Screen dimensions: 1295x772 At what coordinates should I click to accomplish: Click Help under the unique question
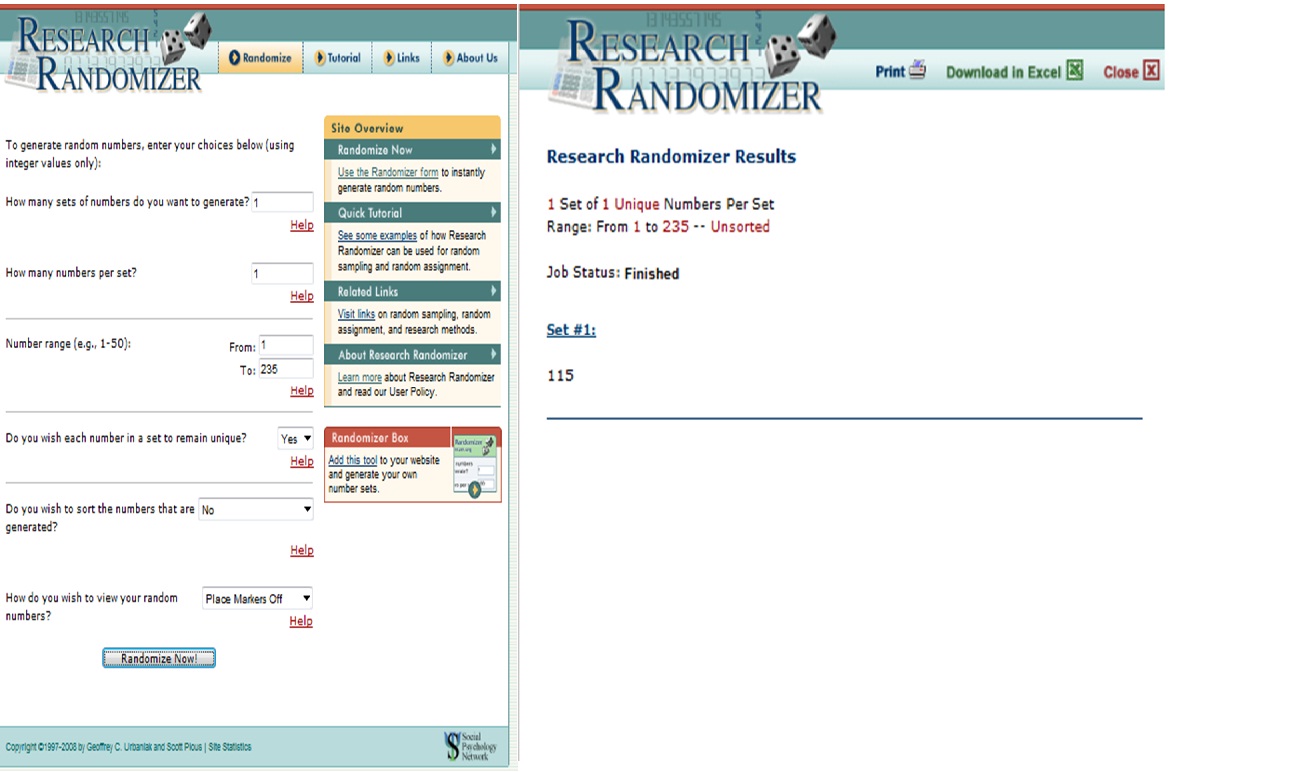pos(302,461)
